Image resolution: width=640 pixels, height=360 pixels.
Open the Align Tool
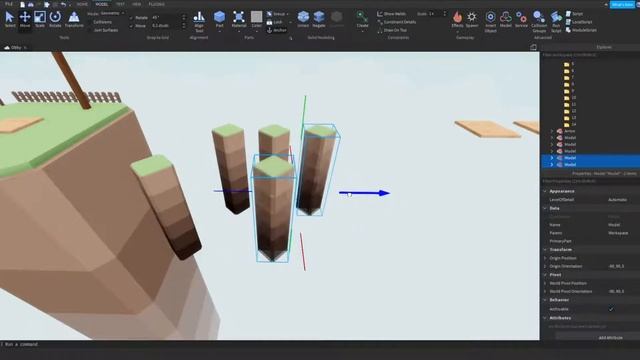click(x=199, y=21)
